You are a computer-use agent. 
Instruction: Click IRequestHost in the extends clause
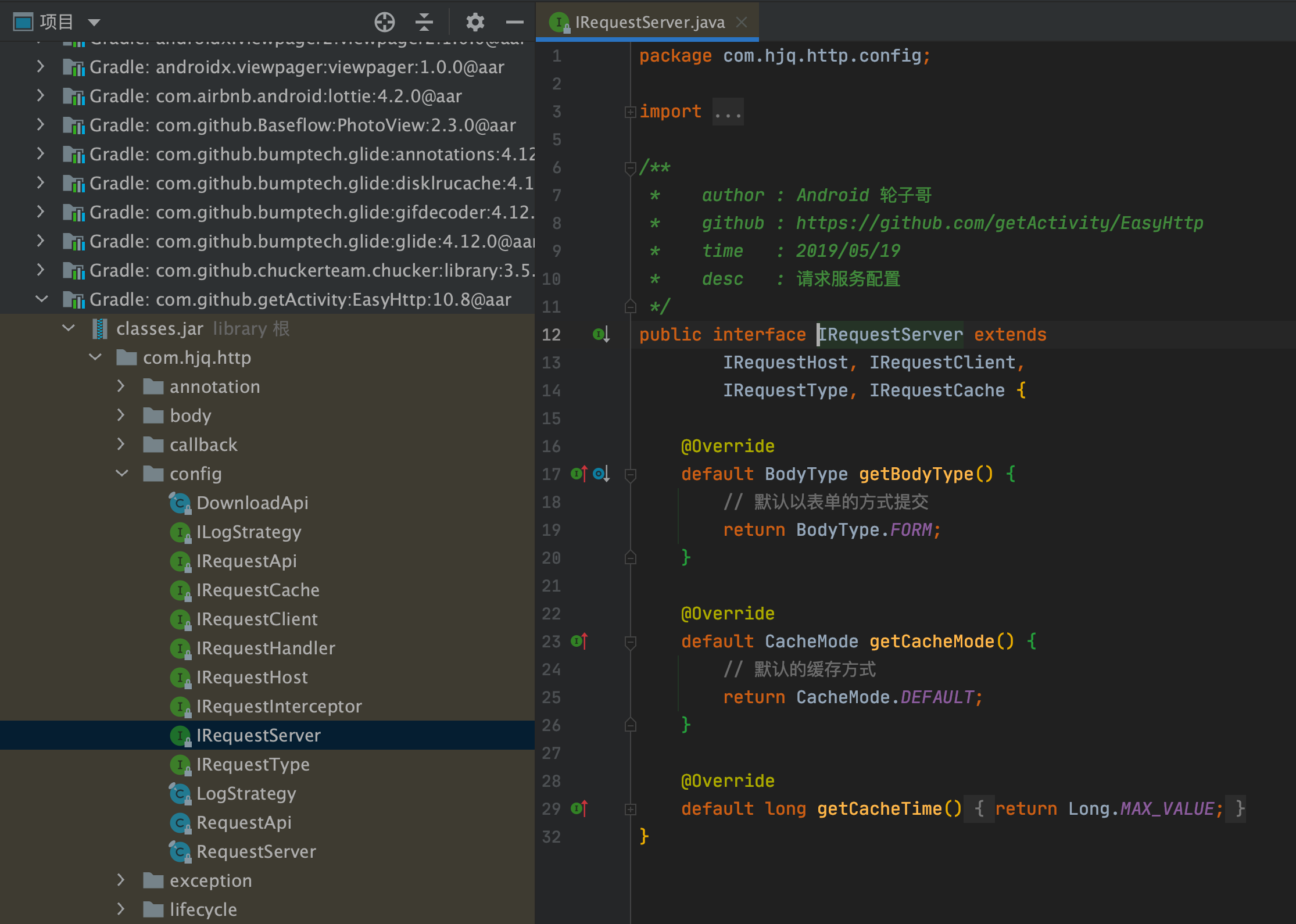[785, 363]
